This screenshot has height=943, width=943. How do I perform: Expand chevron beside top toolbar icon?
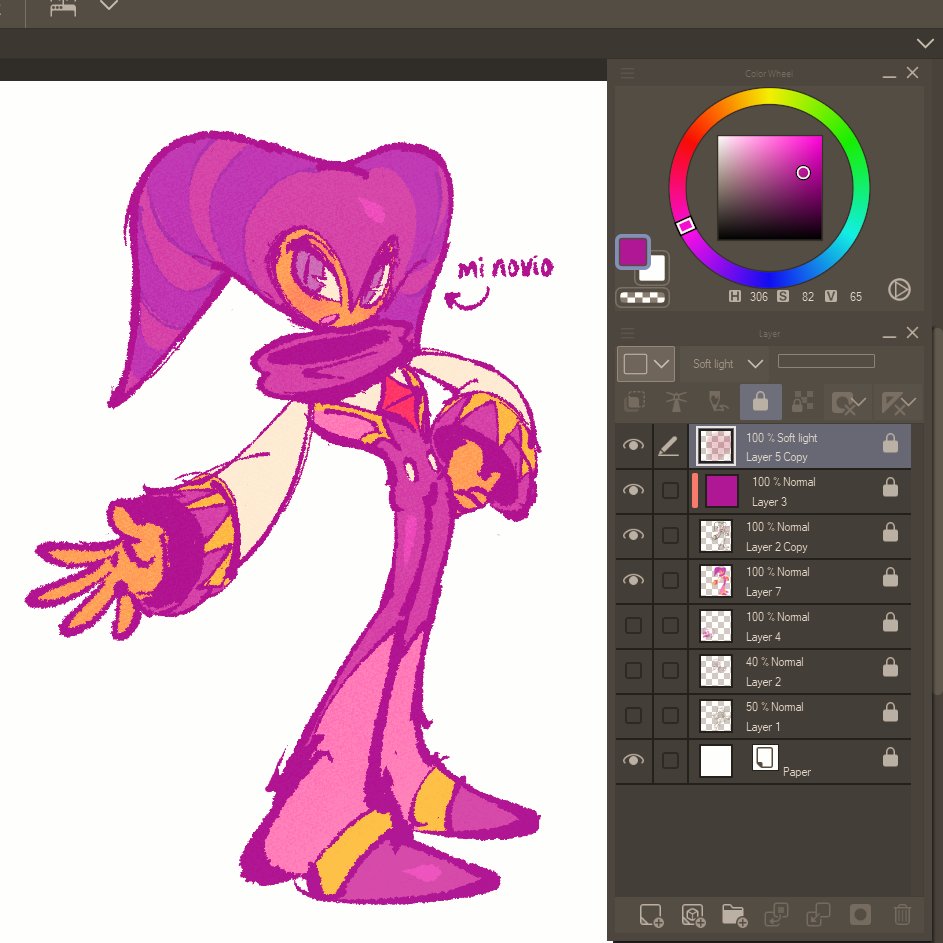(109, 5)
